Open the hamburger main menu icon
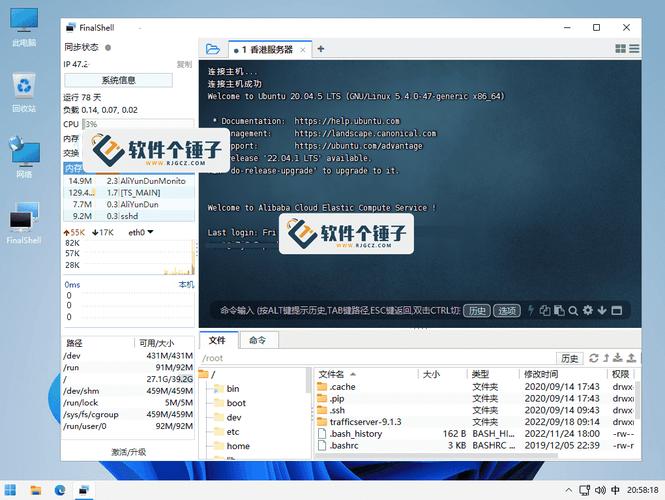 634,49
